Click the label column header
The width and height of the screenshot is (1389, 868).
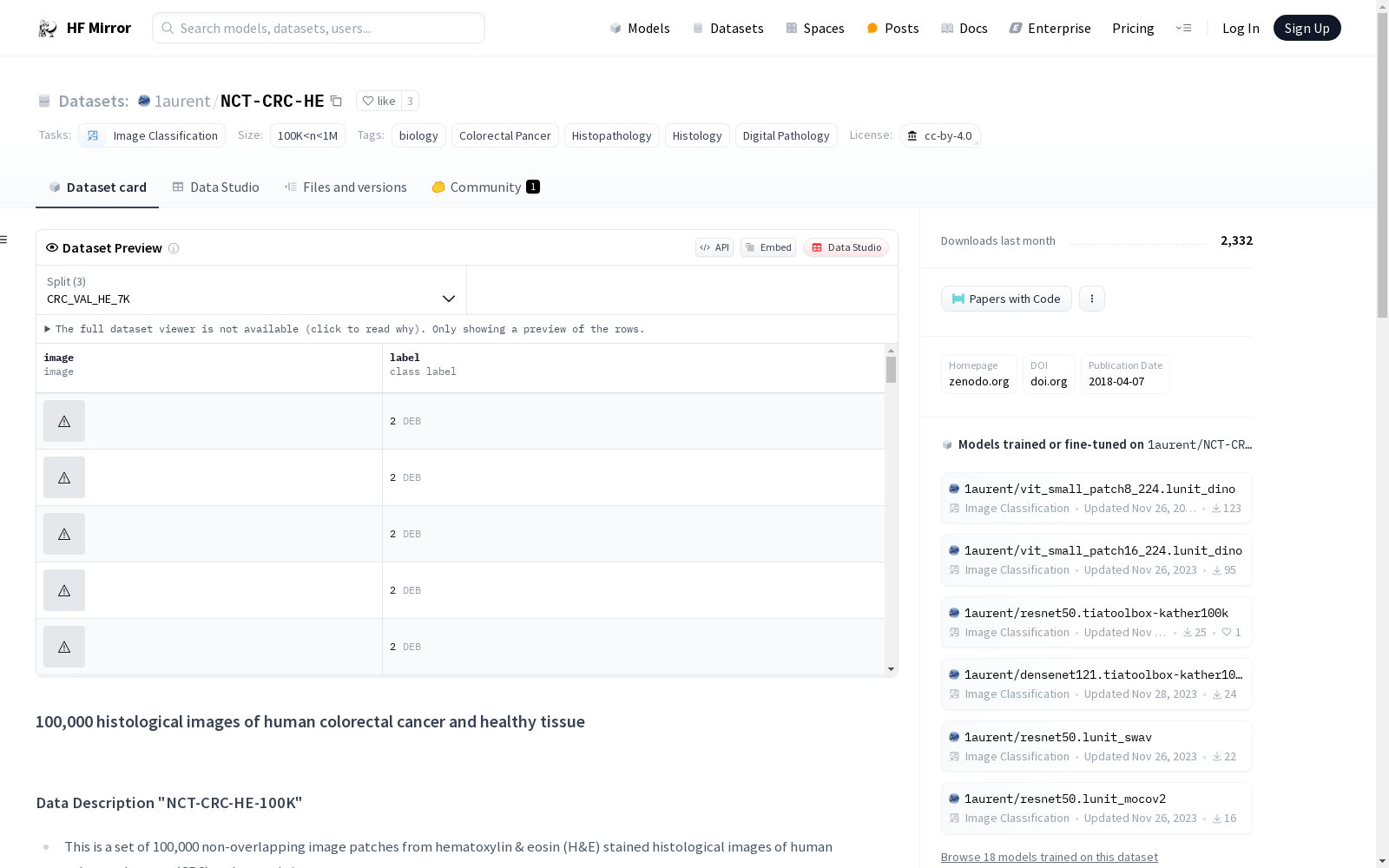pos(634,368)
